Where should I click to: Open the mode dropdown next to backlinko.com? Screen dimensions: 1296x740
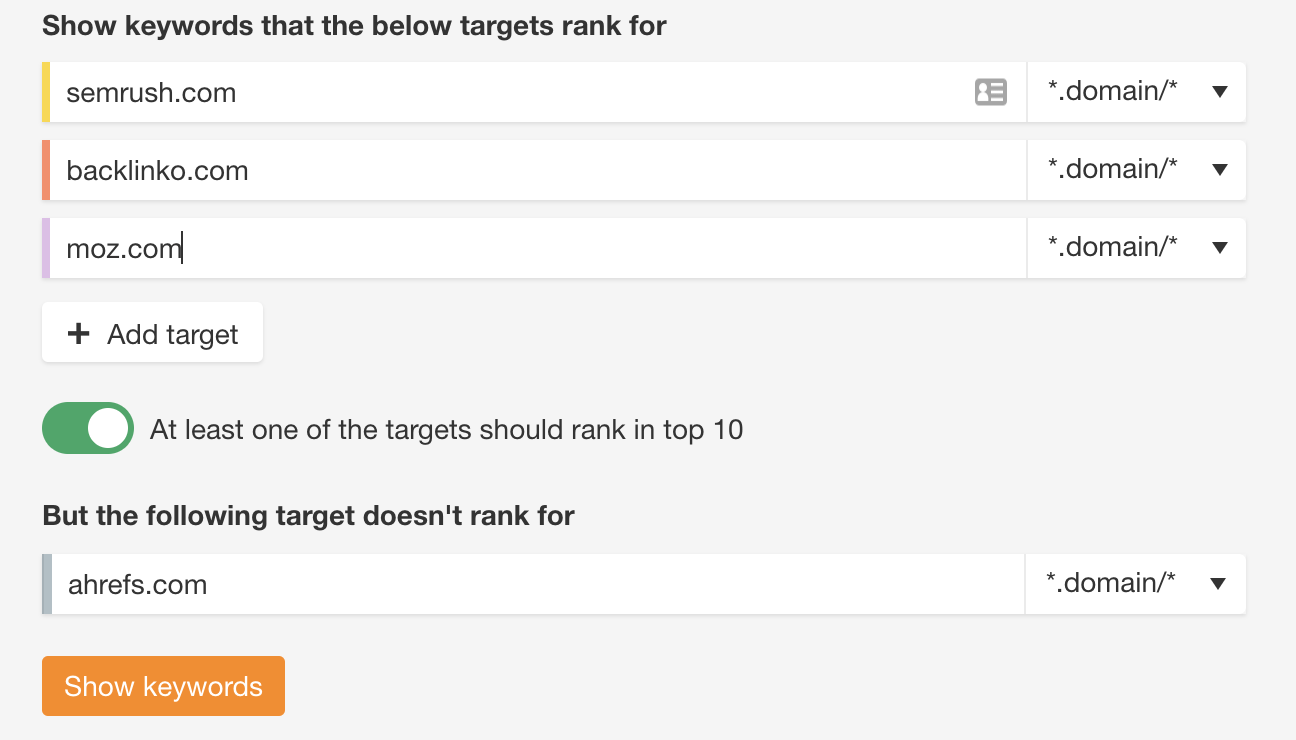point(1136,169)
